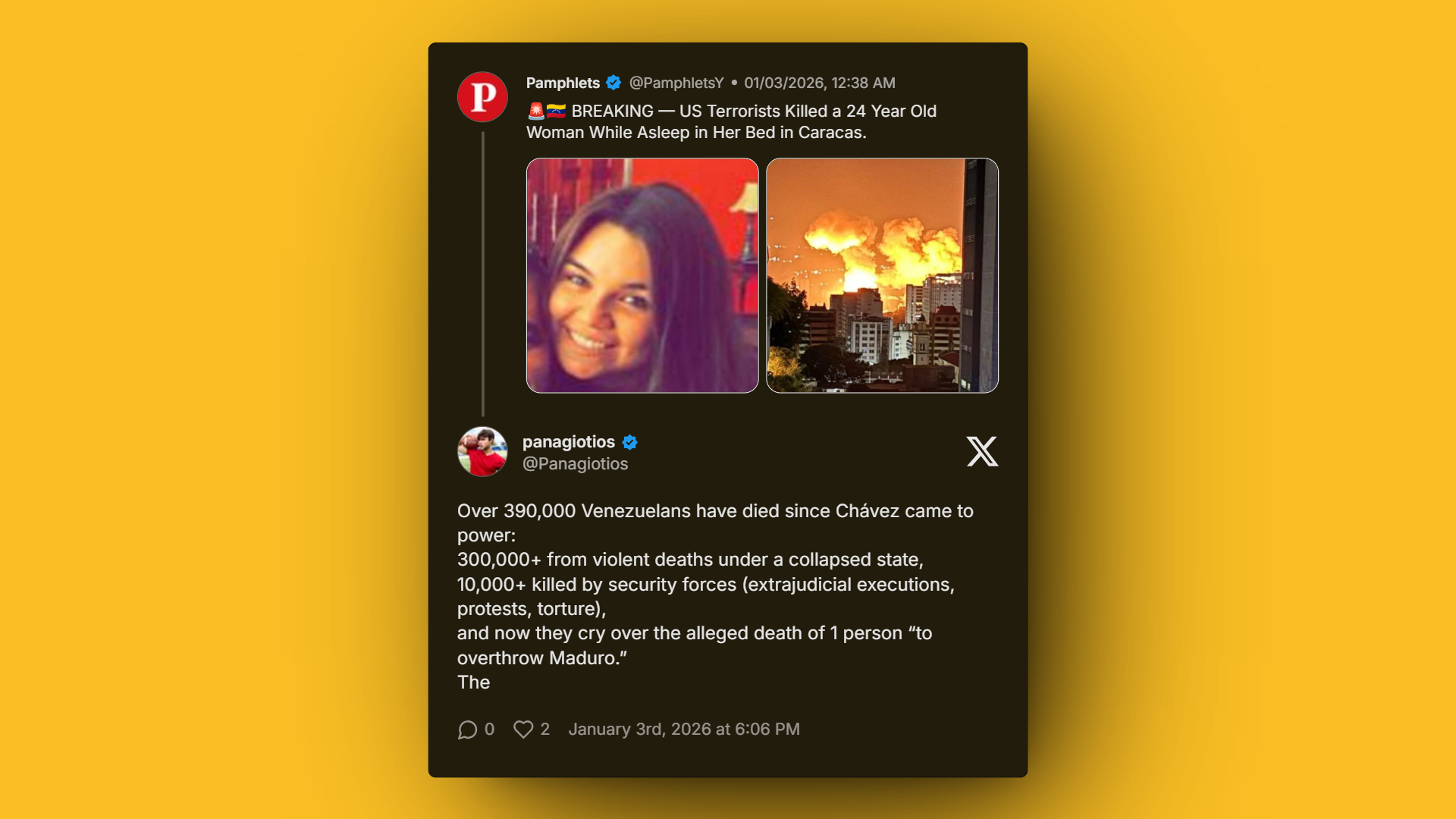Image resolution: width=1456 pixels, height=819 pixels.
Task: Click the like count number 2
Action: tap(544, 730)
